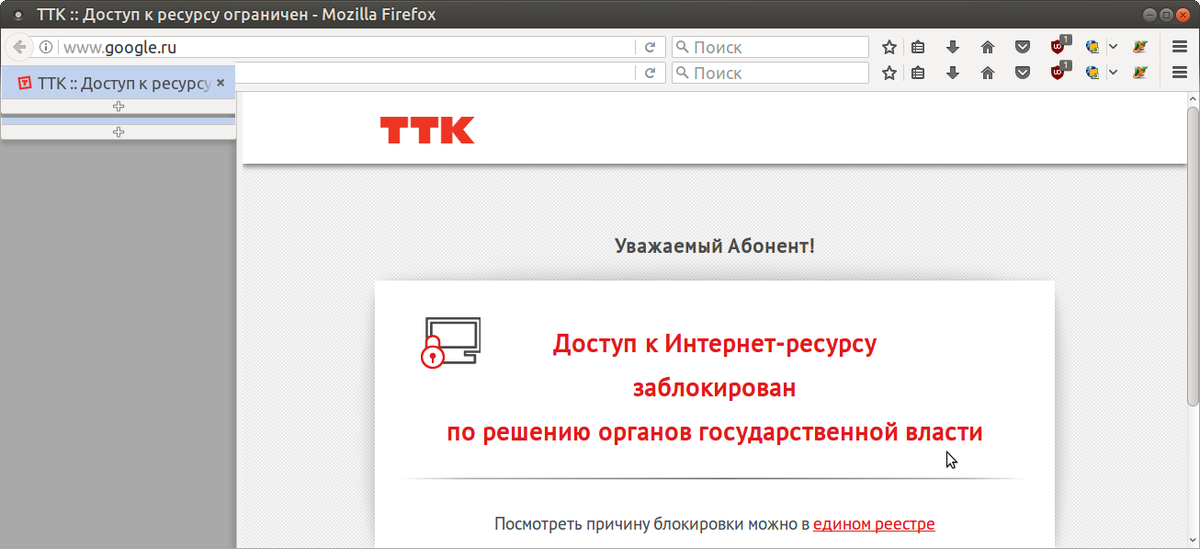Click по решению органов государственной власти text

(x=715, y=432)
